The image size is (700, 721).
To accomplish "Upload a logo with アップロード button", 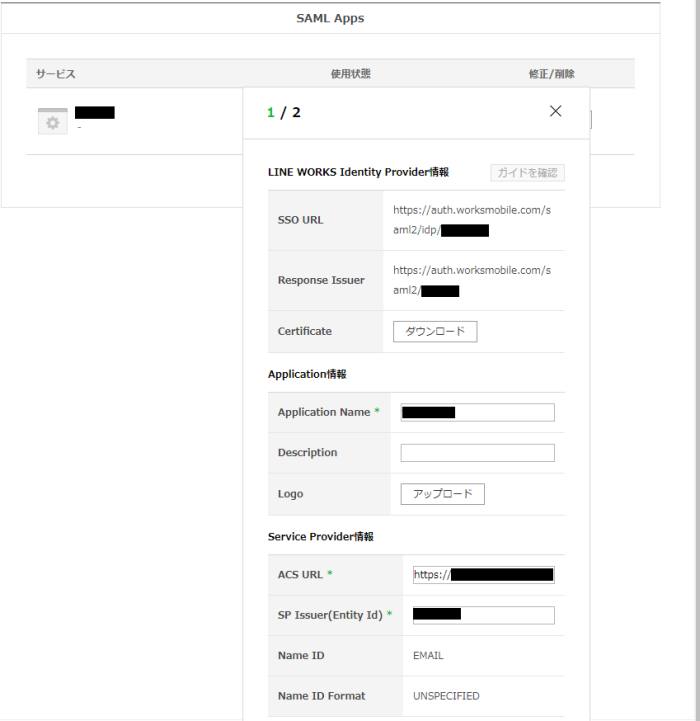I will tap(442, 494).
